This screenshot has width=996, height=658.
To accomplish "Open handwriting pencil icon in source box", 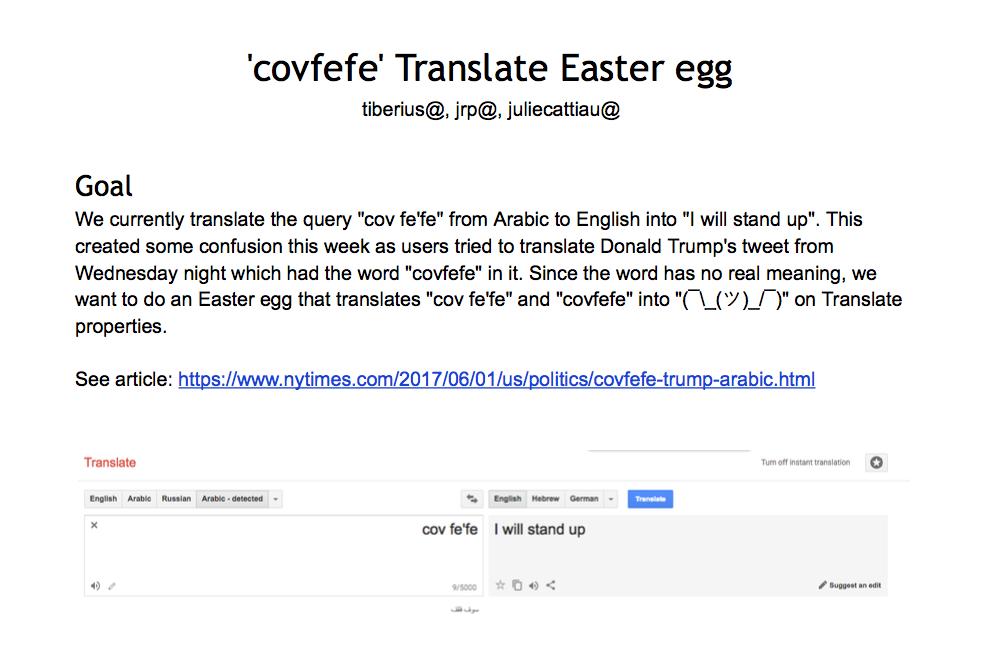I will pos(112,586).
